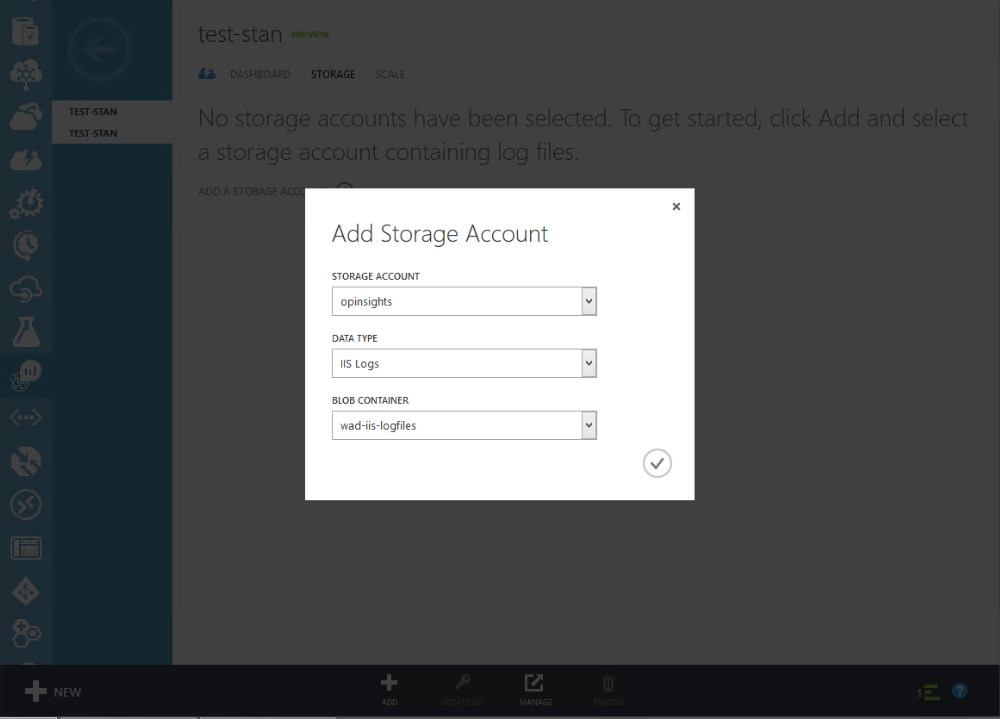Open the operational insights chart sidebar icon
This screenshot has width=1000, height=719.
click(x=25, y=374)
